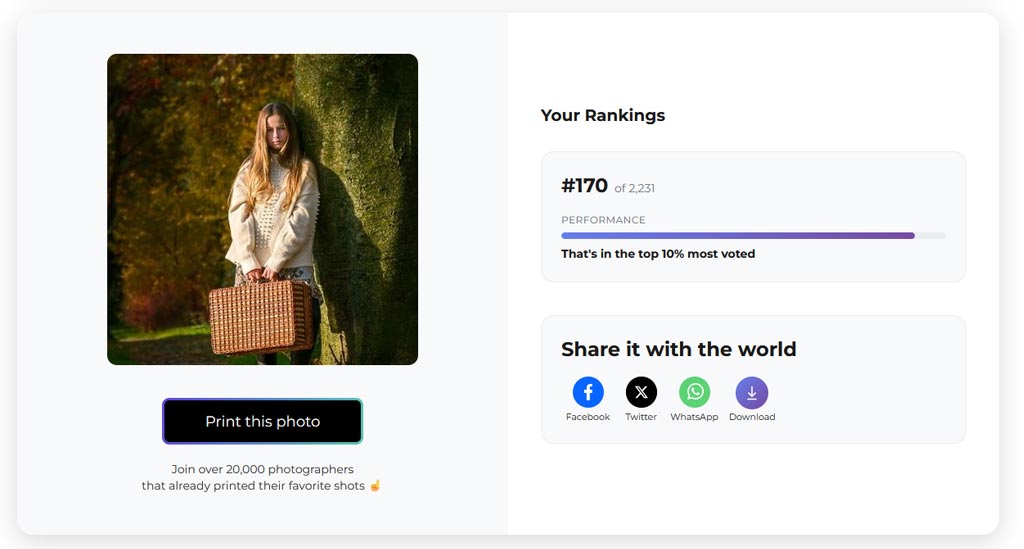This screenshot has width=1024, height=549.
Task: Click the "Your Rankings" heading
Action: tap(603, 115)
